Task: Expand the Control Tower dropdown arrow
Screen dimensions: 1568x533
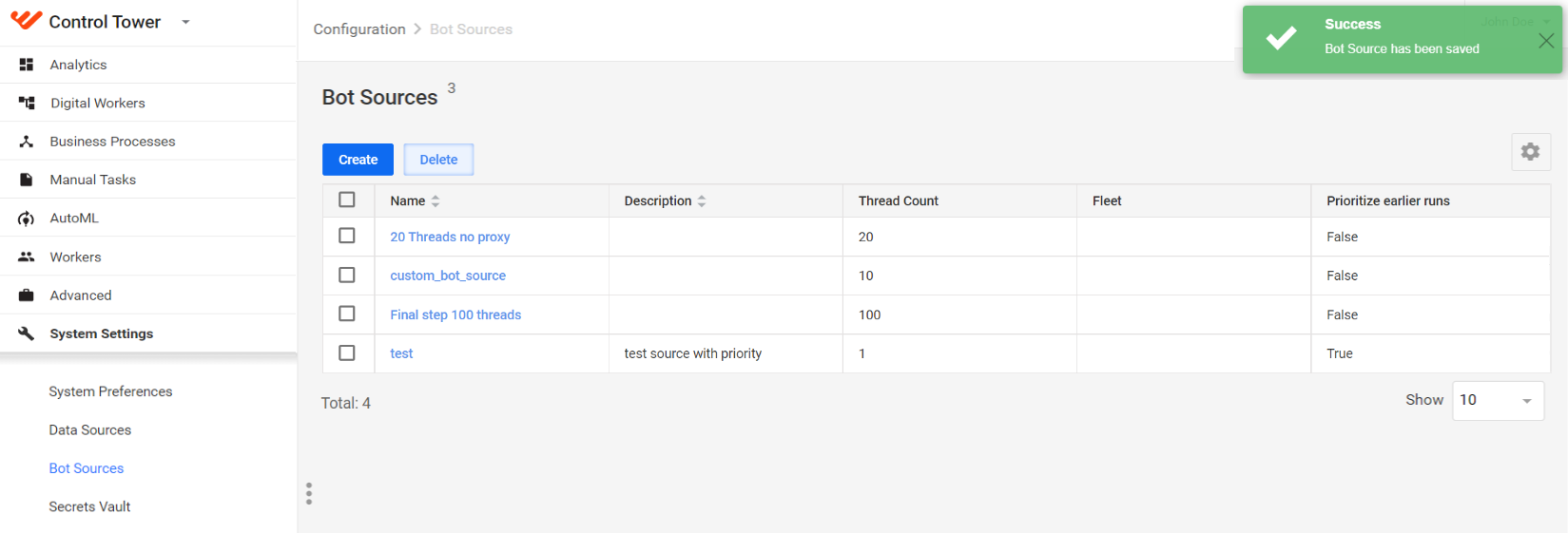Action: 185,22
